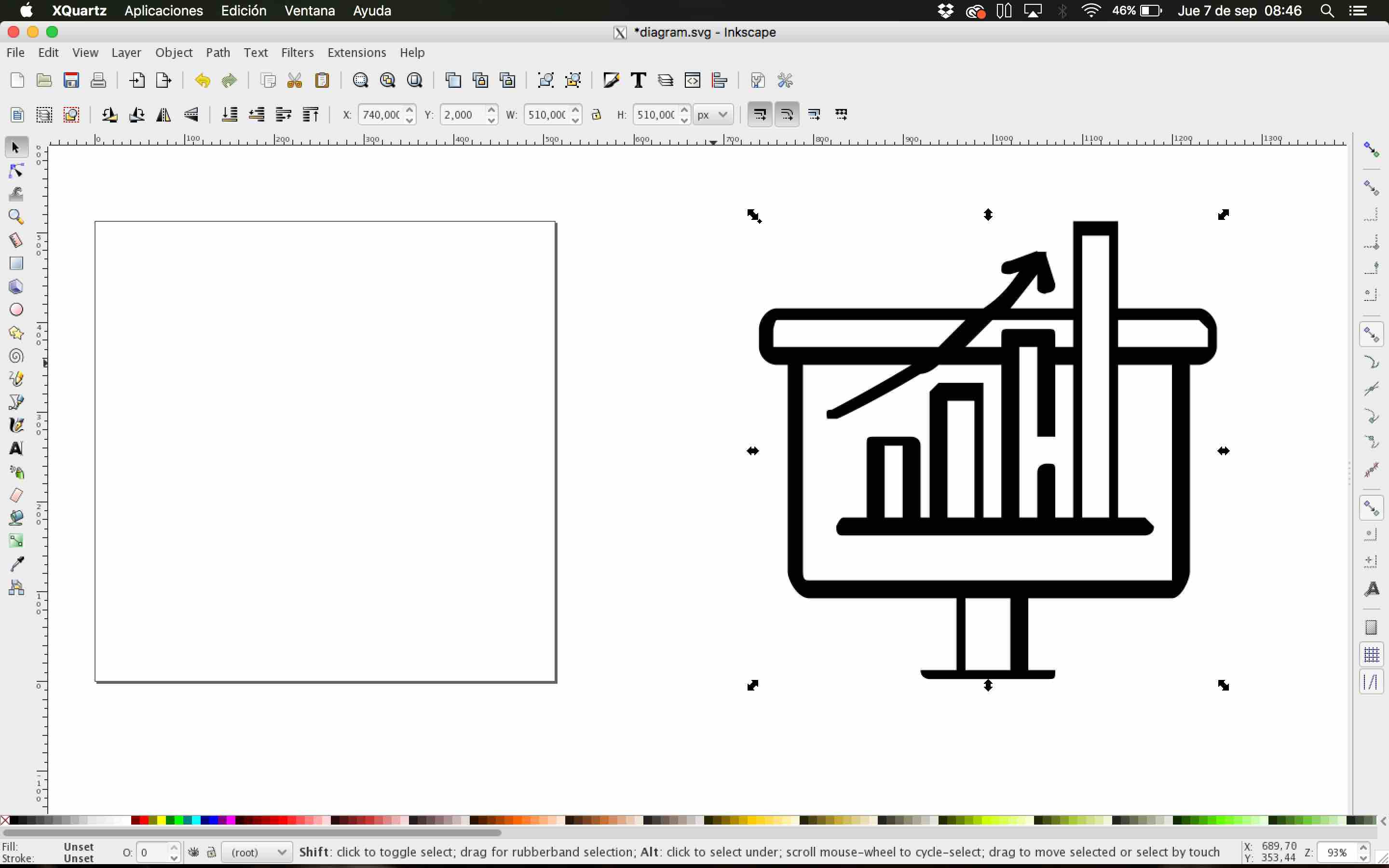Click the Undo arrow icon
The image size is (1389, 868).
point(202,81)
